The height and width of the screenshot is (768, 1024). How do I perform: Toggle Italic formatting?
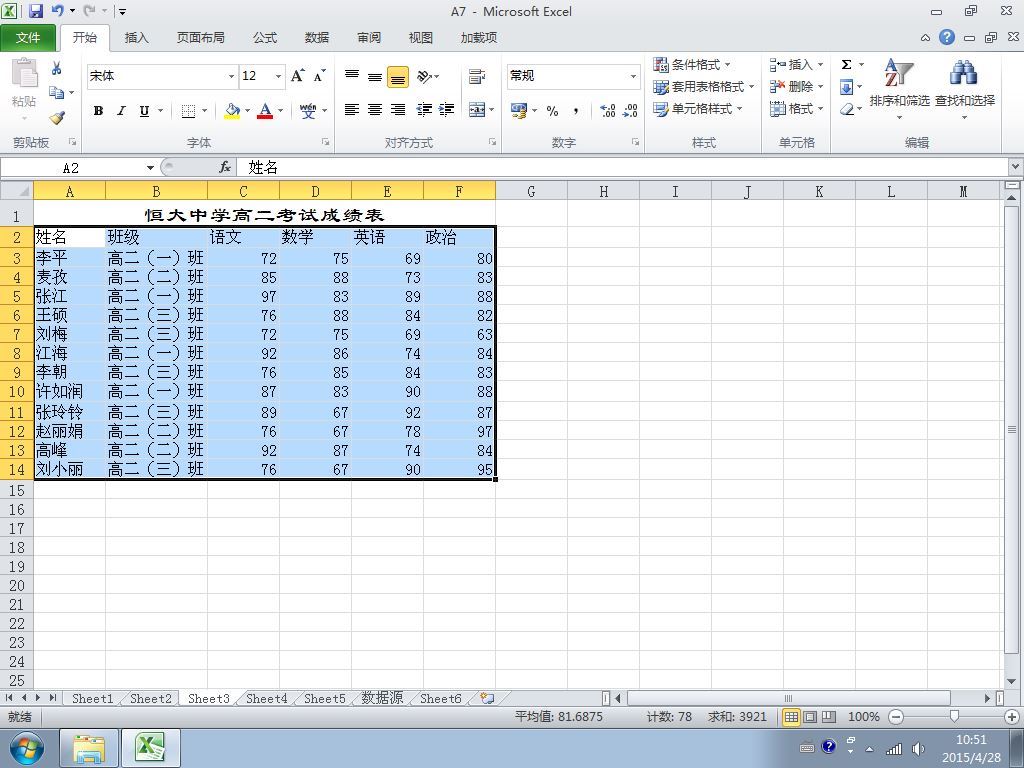point(121,110)
